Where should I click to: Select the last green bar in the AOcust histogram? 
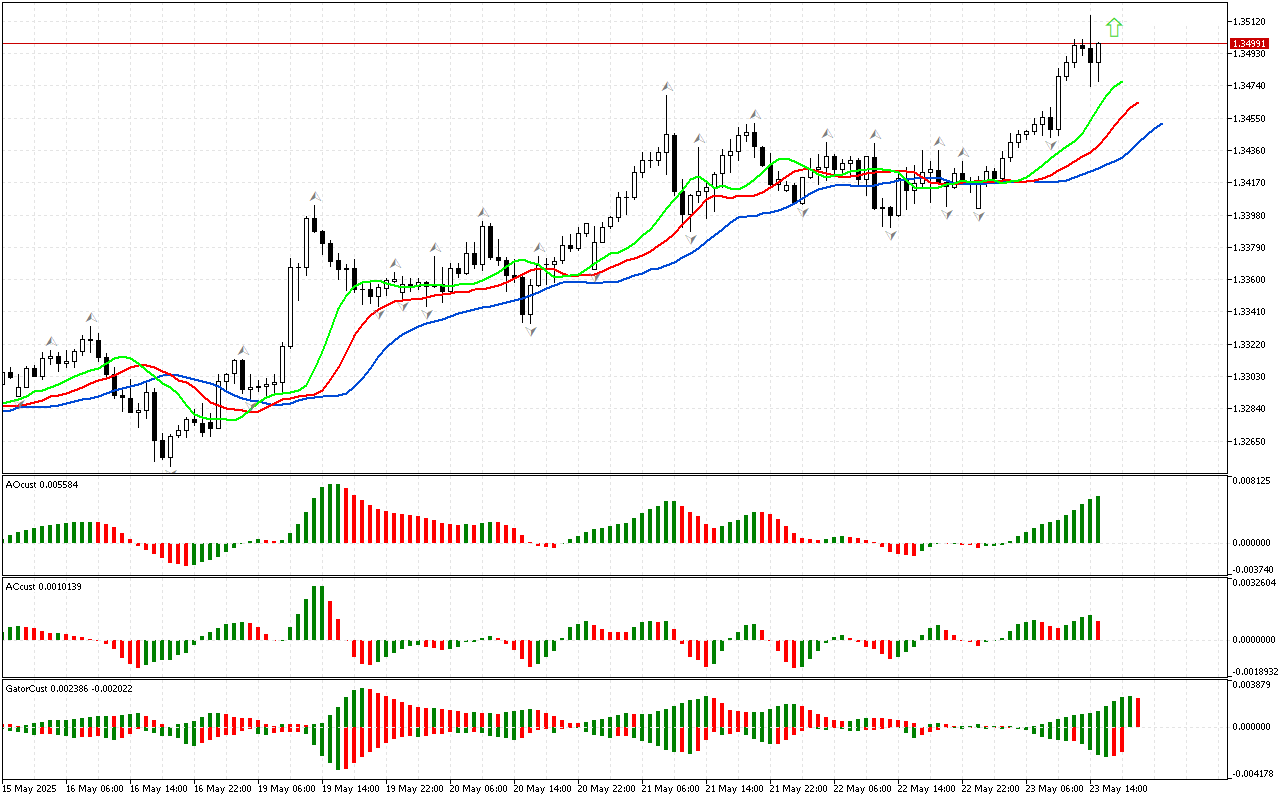point(1098,519)
